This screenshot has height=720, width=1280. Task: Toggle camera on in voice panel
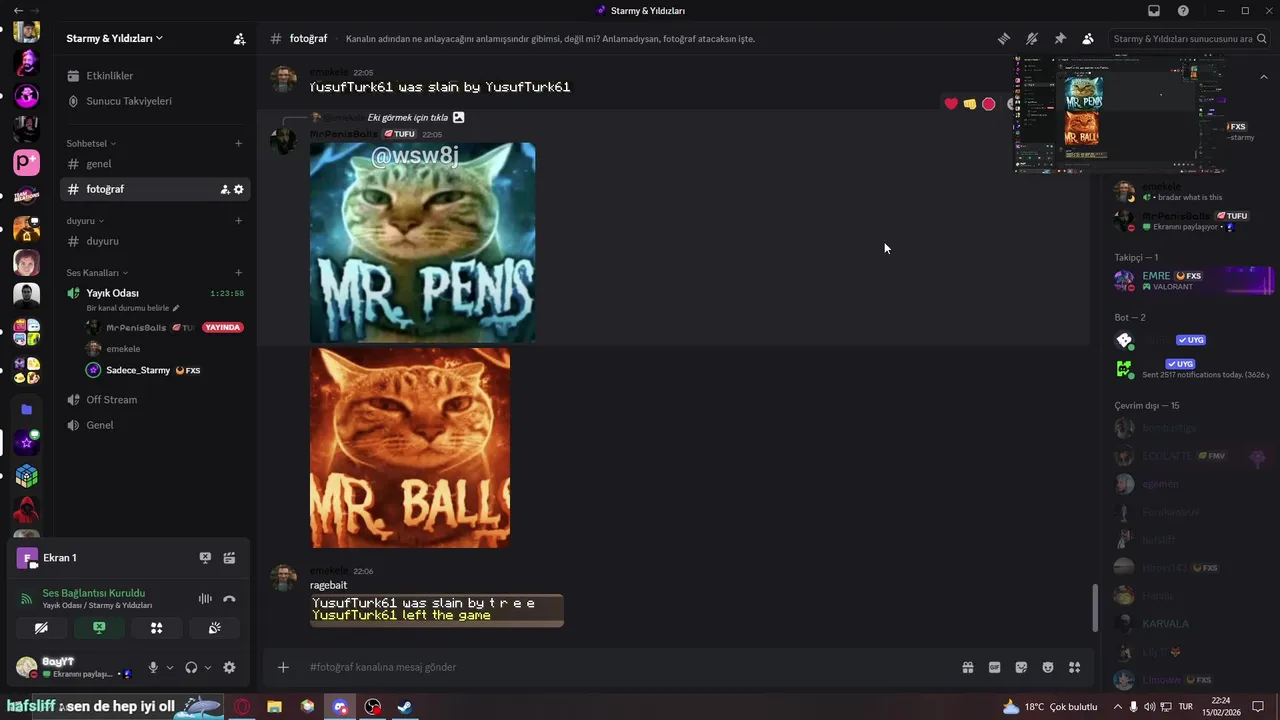pos(41,628)
